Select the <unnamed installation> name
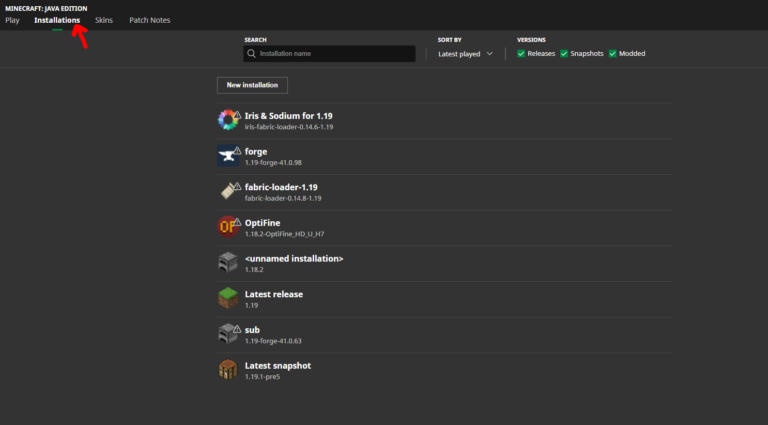The height and width of the screenshot is (425, 768). 294,259
